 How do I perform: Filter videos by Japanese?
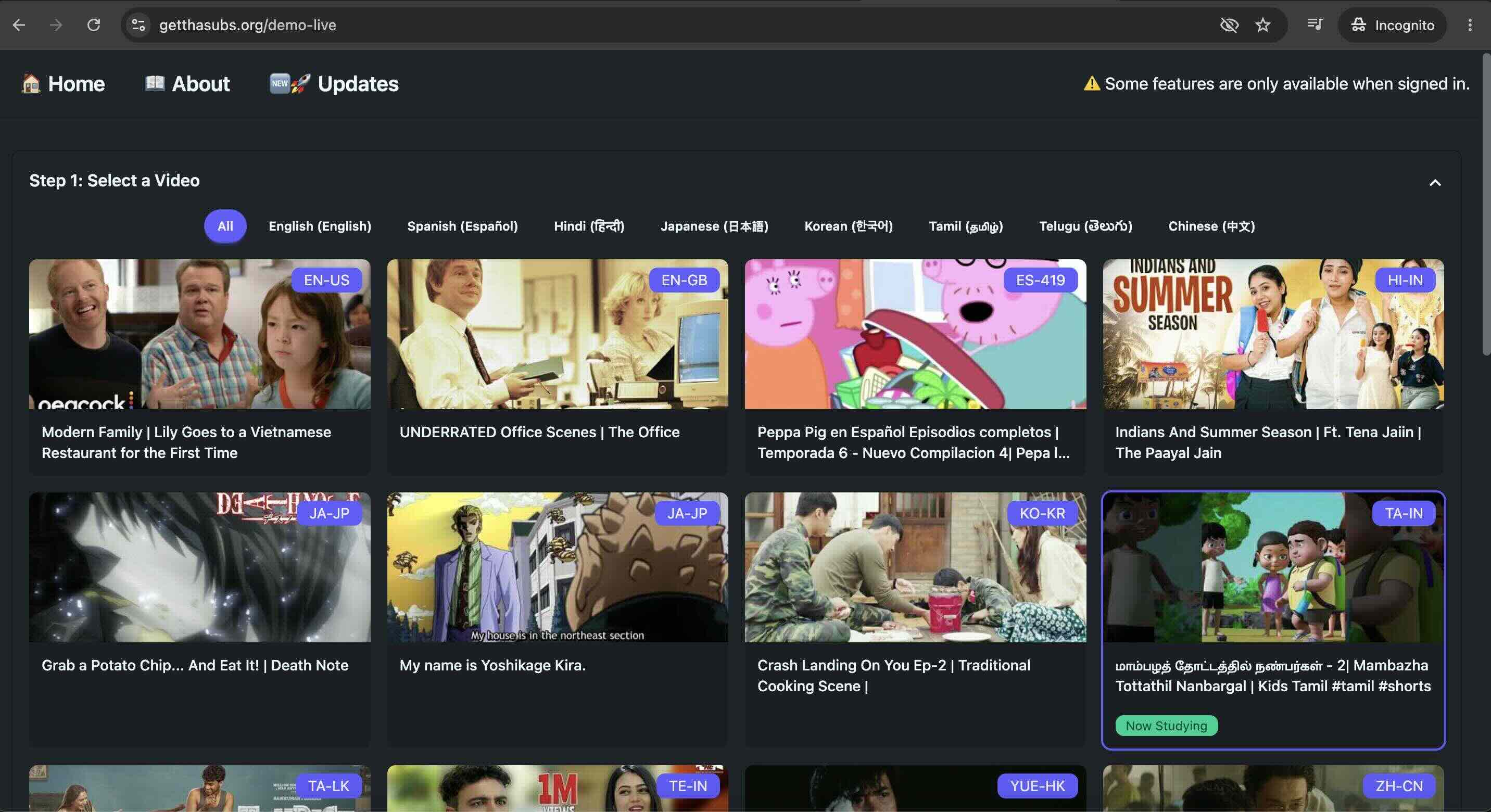pos(714,226)
